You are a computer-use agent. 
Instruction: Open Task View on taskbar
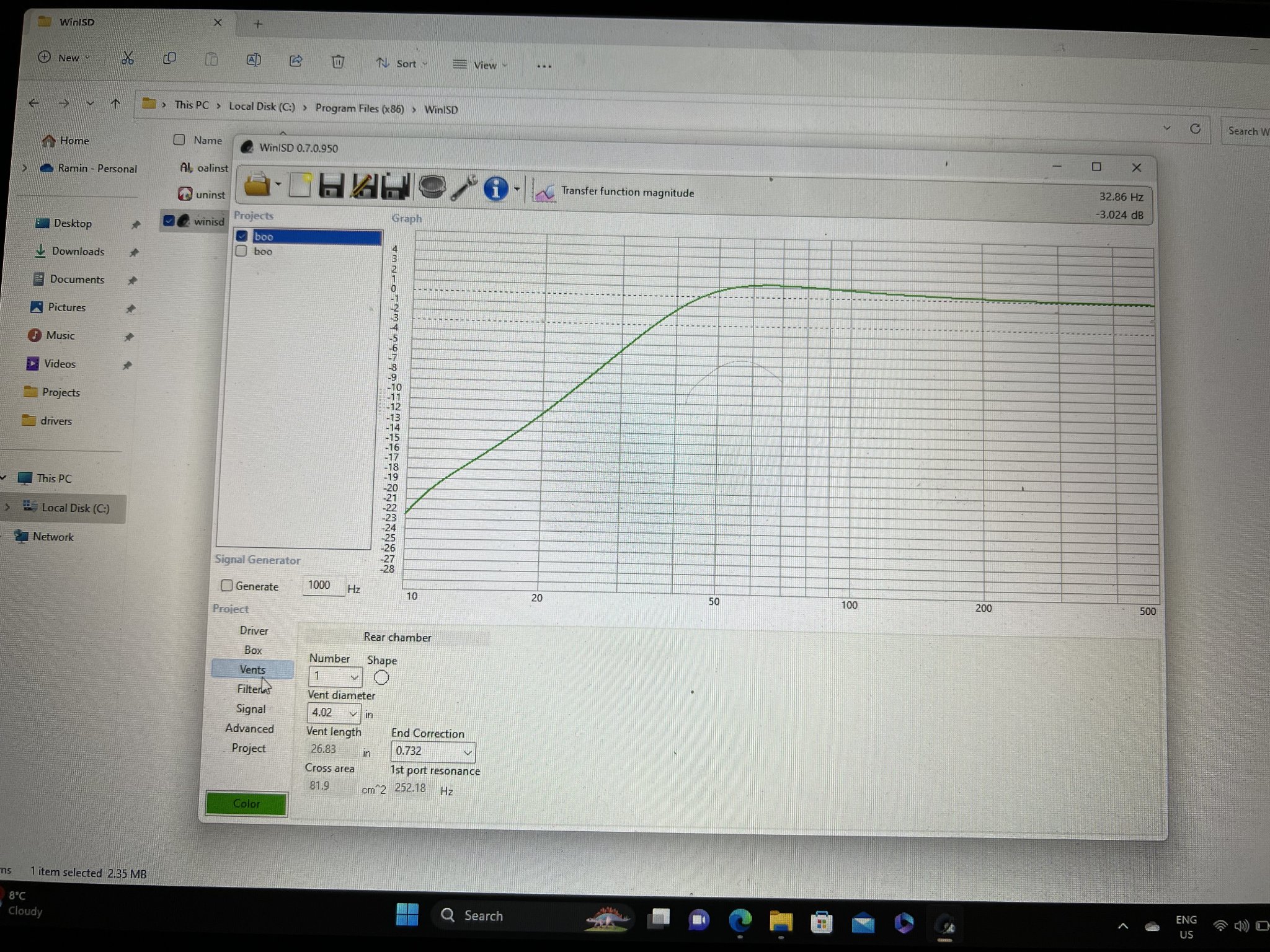659,919
